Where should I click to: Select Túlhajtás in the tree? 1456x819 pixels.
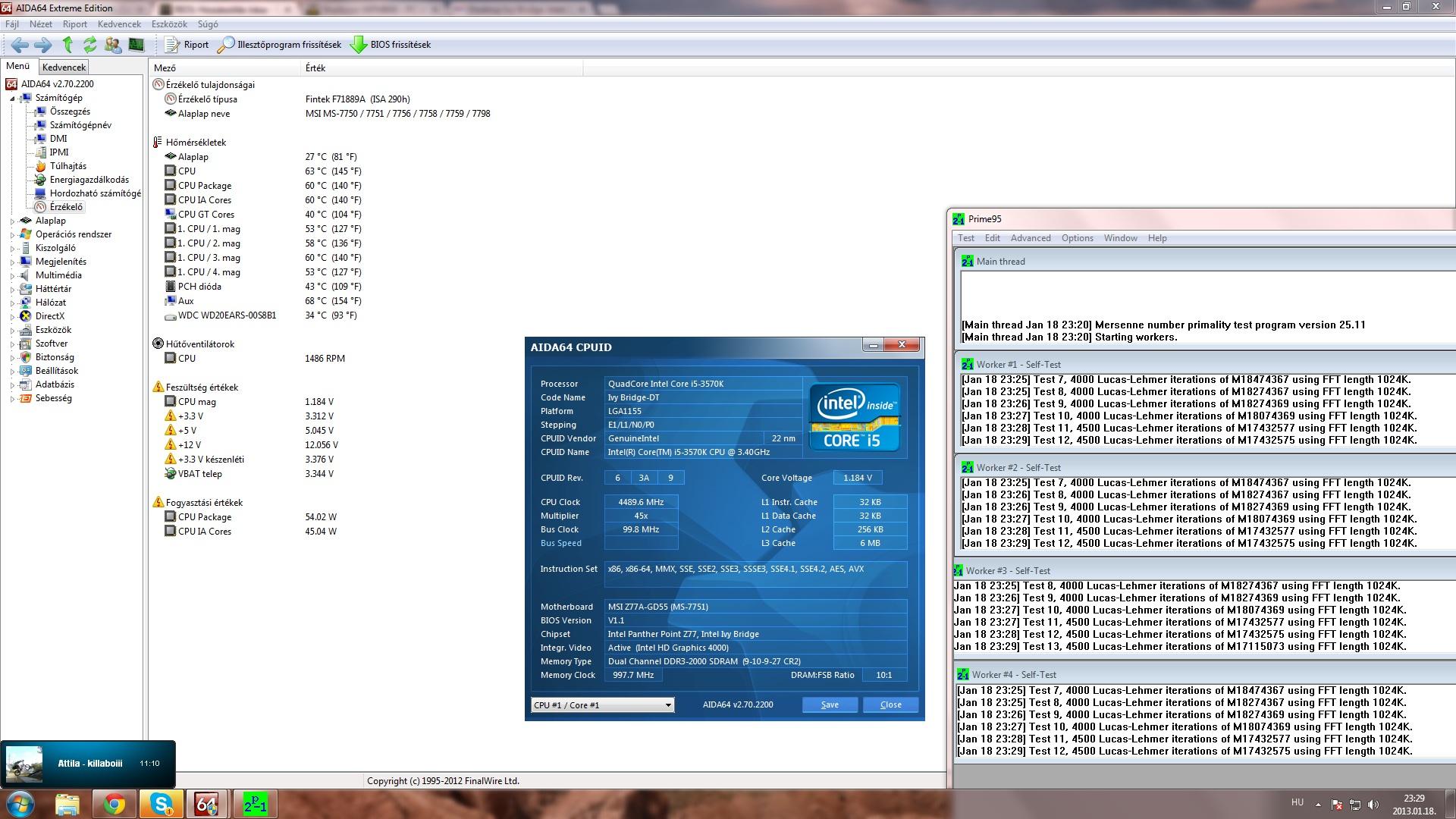pos(67,166)
